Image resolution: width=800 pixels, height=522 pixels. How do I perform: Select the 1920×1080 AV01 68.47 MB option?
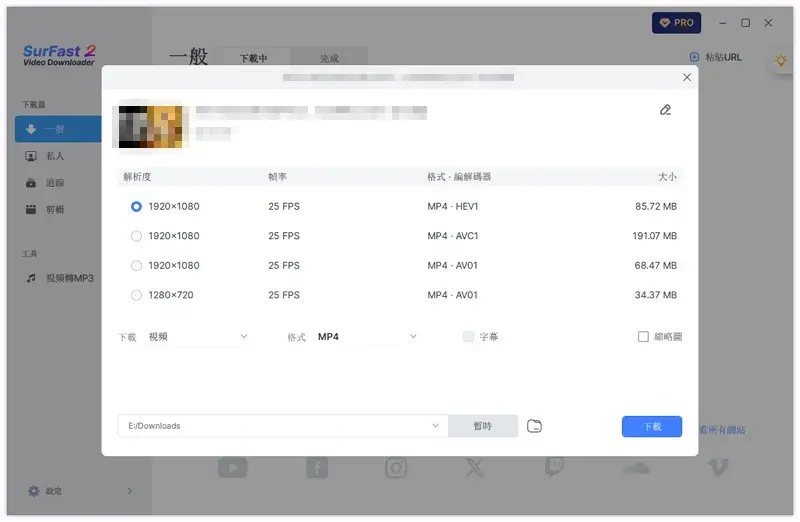point(136,266)
